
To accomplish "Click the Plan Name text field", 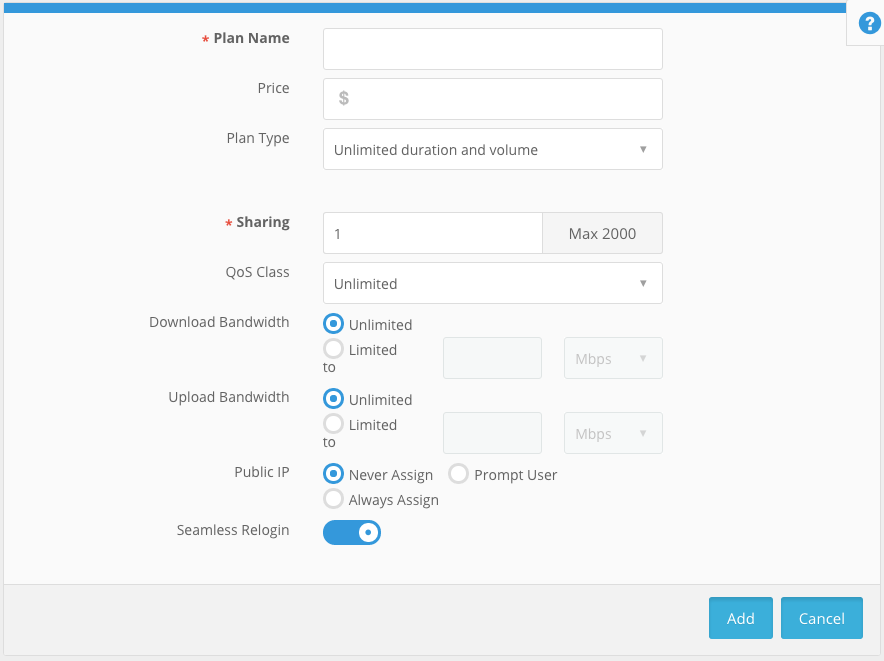I will (492, 49).
